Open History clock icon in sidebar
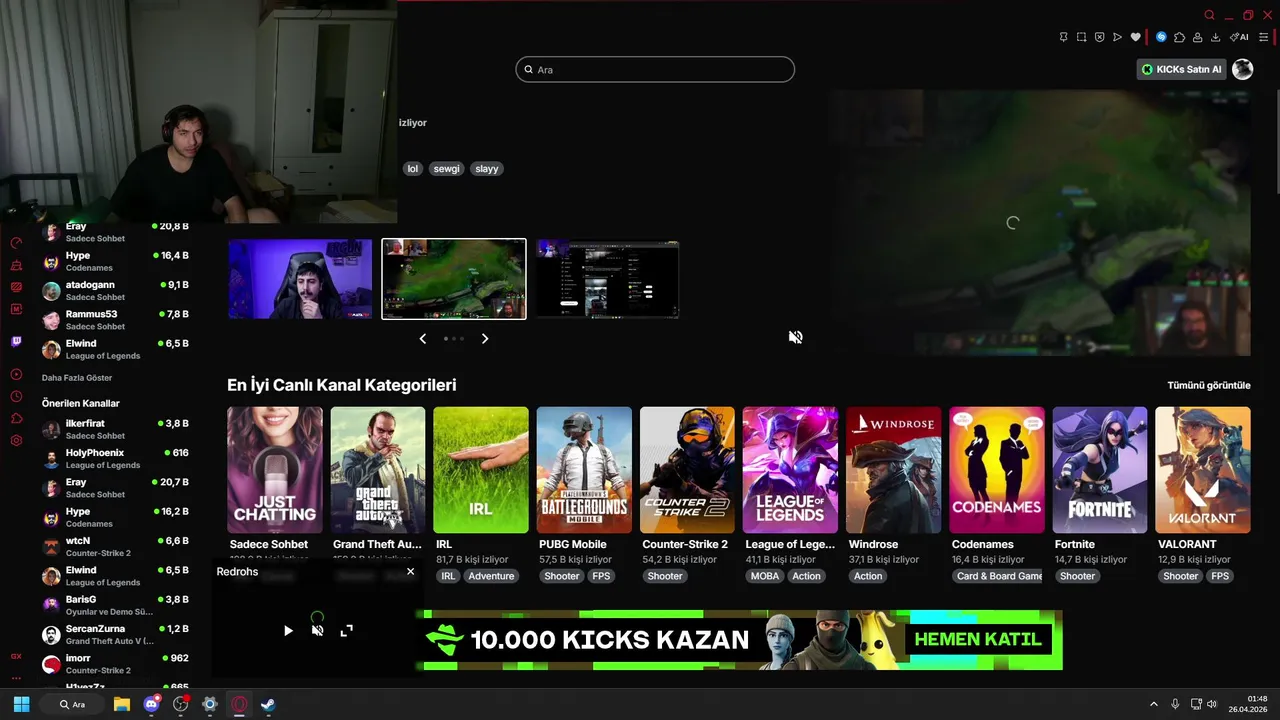 pos(16,396)
